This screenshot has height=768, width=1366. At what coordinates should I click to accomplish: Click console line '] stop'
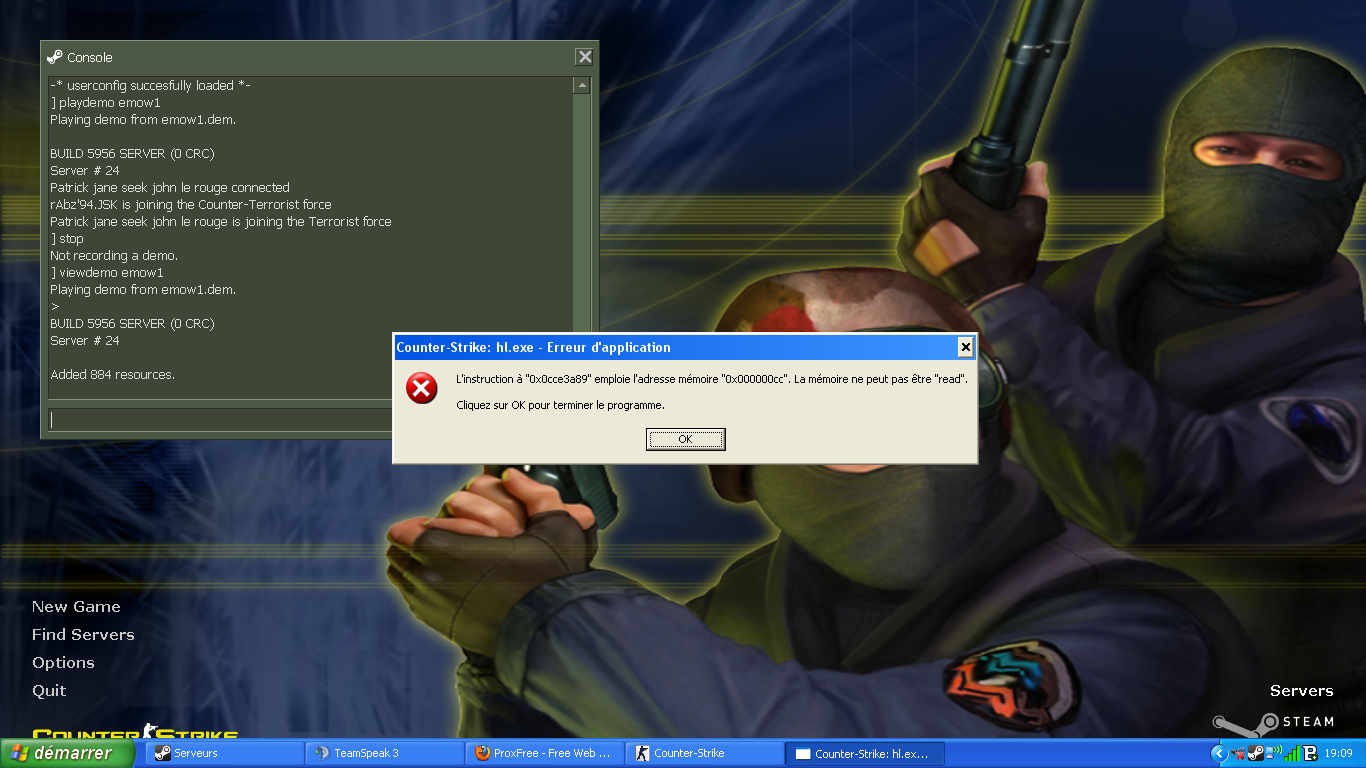[x=67, y=239]
